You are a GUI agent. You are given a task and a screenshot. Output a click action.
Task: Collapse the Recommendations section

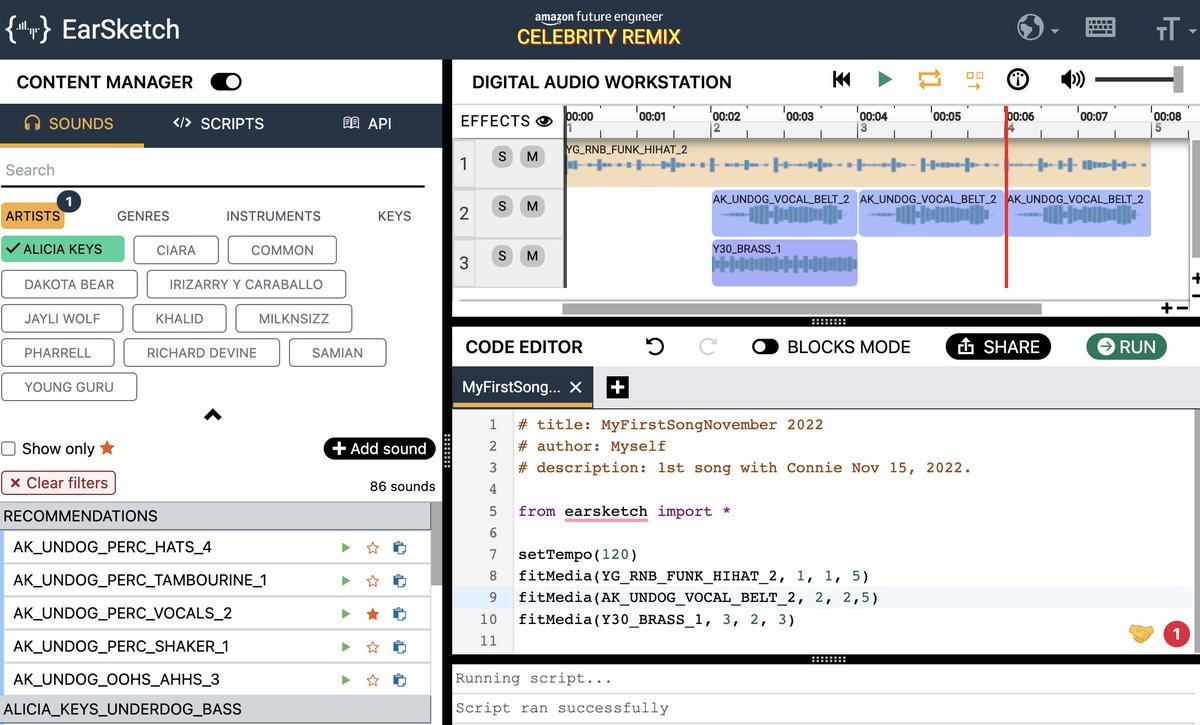coord(215,516)
